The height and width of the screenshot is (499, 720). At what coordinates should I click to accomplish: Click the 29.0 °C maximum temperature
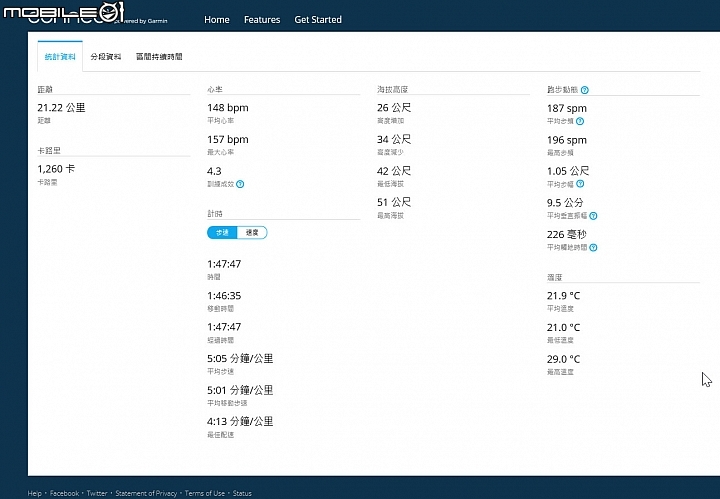tap(563, 359)
